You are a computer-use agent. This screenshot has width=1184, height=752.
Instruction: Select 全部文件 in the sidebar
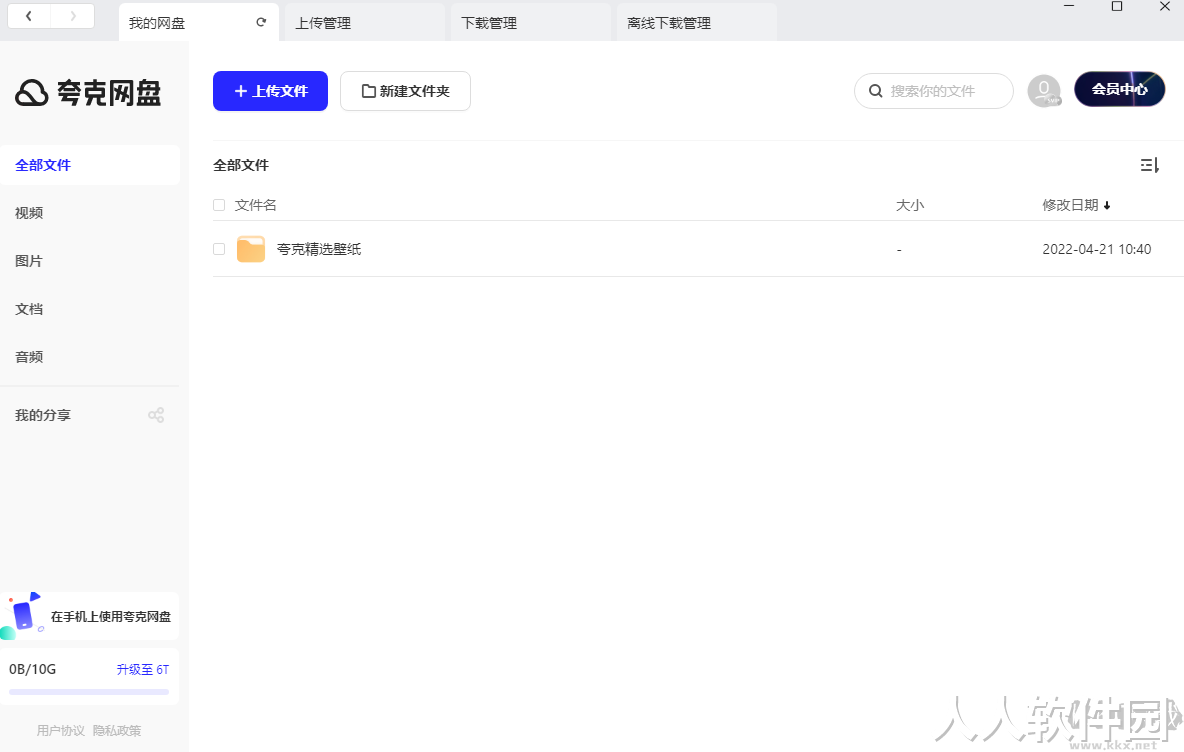point(90,165)
